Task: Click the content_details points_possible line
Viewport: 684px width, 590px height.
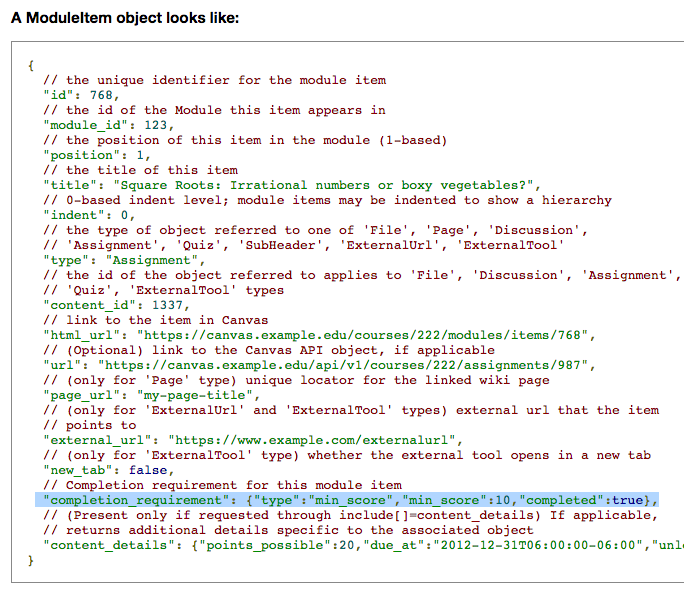Action: [360, 544]
